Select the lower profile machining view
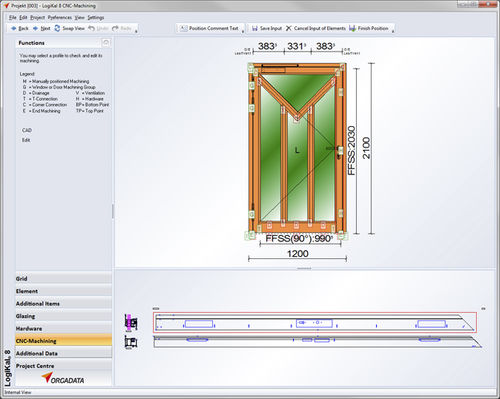The width and height of the screenshot is (500, 399). [x=317, y=342]
